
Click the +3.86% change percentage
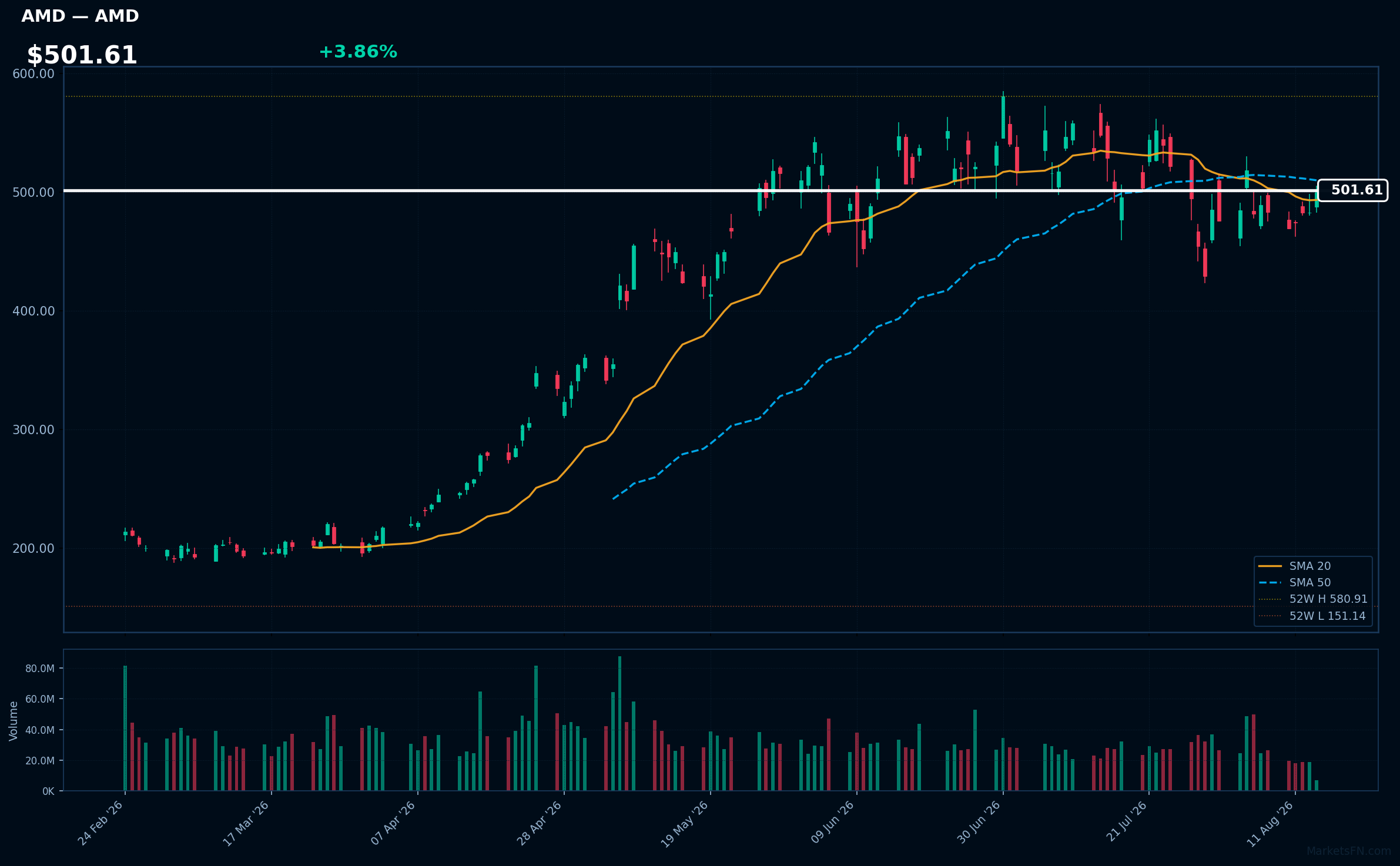(358, 52)
